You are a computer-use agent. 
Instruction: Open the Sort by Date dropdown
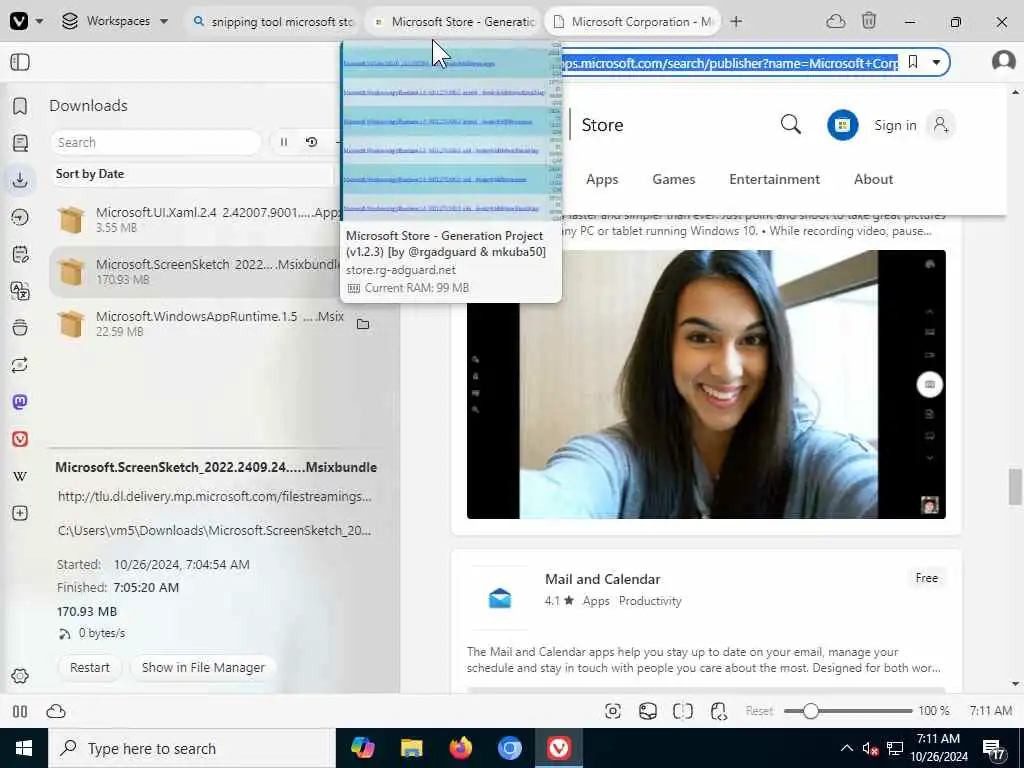click(x=193, y=174)
